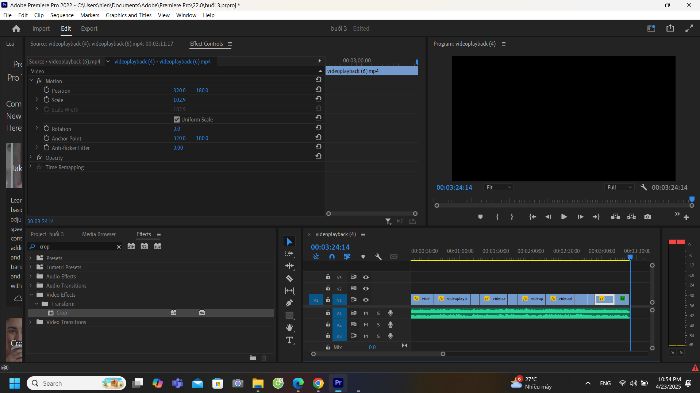The image size is (700, 393).
Task: Reset the Scale parameter
Action: pos(318,98)
